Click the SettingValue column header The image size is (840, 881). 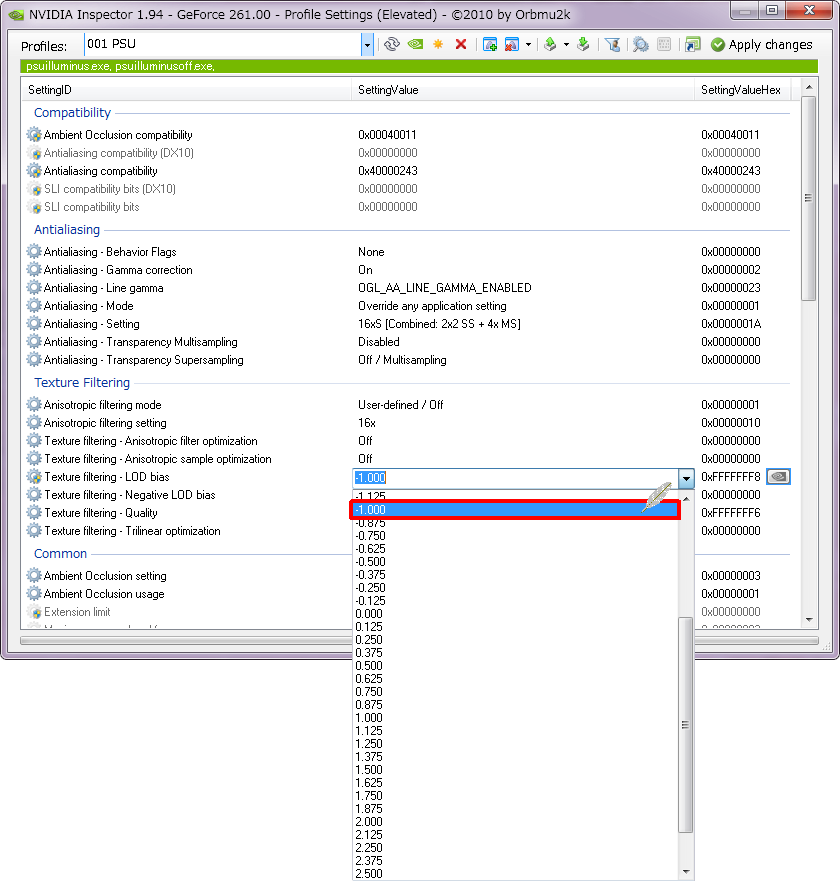pyautogui.click(x=523, y=90)
